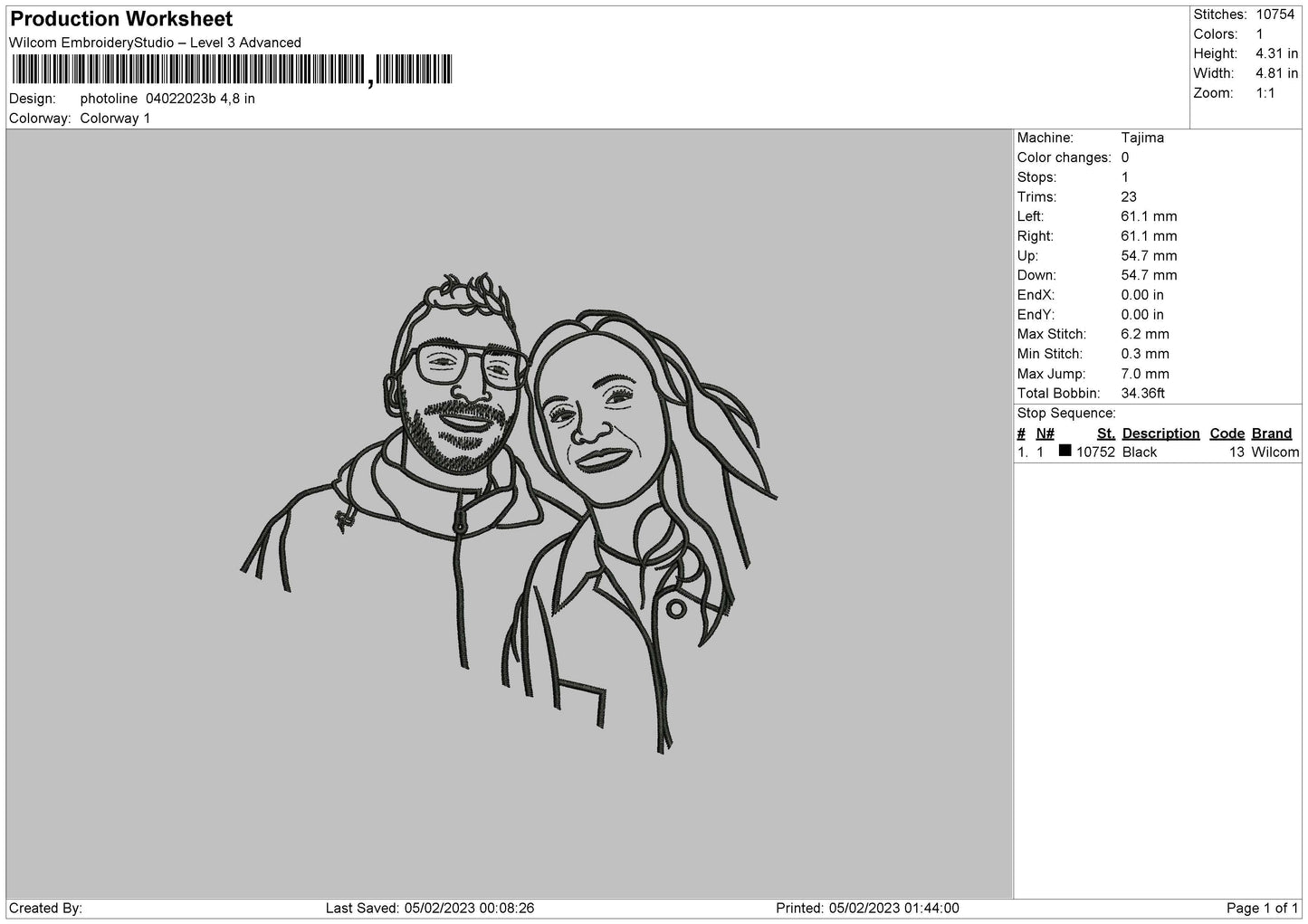Click the stitches count 10754

(x=1275, y=14)
